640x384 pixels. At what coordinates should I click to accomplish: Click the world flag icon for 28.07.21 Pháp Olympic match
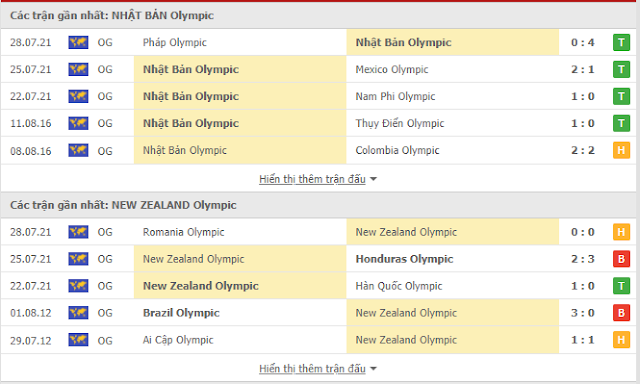click(78, 42)
